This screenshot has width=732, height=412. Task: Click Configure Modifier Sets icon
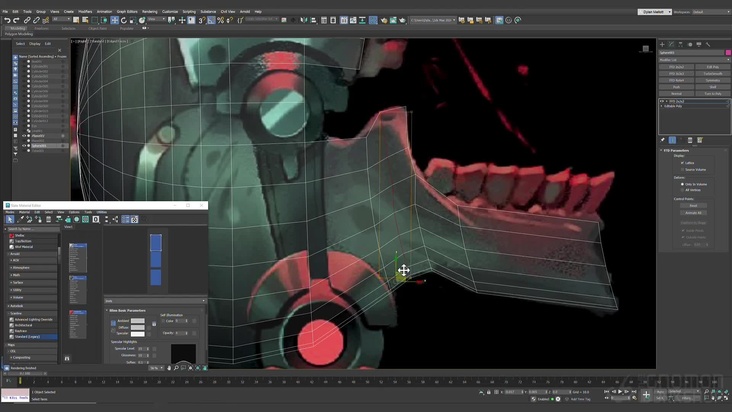[x=700, y=140]
